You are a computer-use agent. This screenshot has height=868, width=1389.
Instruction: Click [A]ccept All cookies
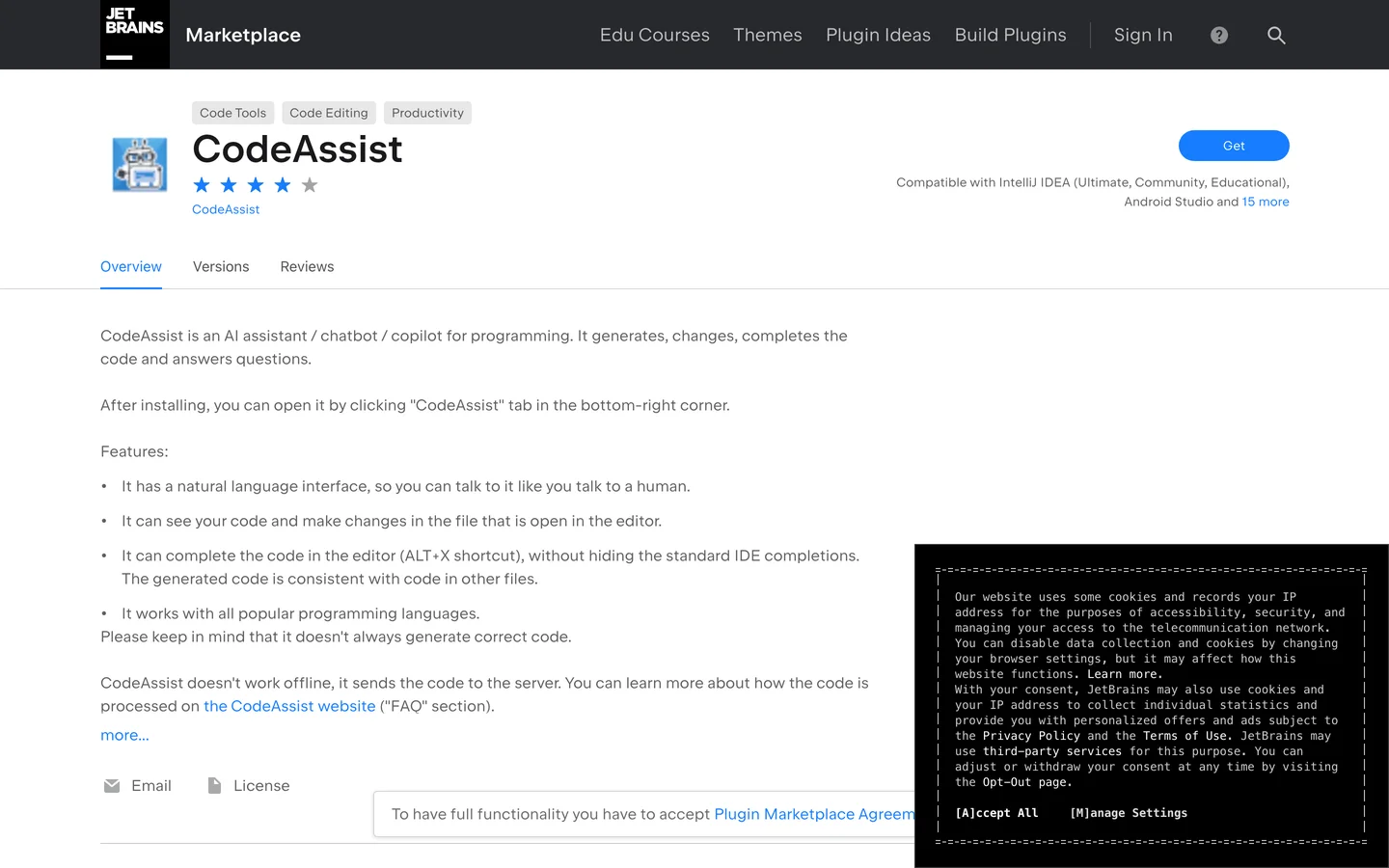996,813
